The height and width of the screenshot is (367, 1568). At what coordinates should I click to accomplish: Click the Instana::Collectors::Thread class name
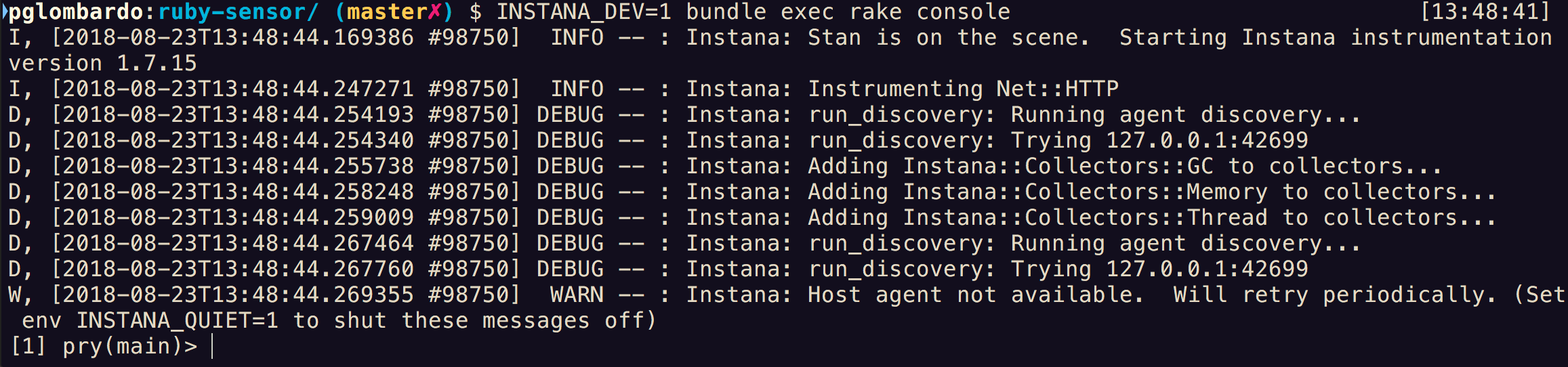(1085, 218)
